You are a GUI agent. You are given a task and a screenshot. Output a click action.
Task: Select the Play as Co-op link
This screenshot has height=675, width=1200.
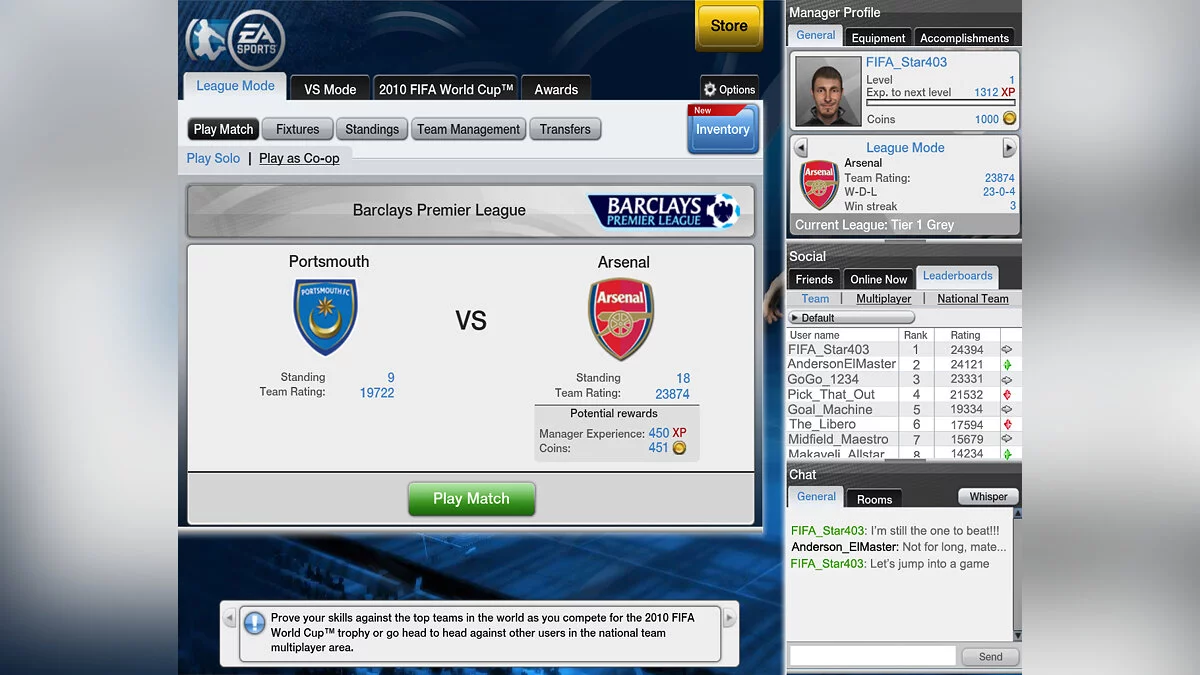[299, 158]
